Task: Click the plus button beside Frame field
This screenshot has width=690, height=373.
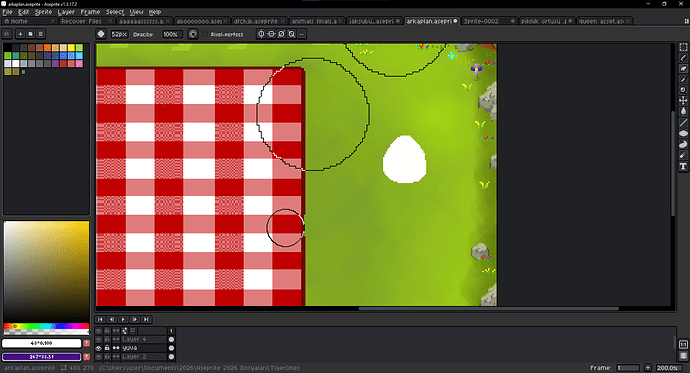Action: point(648,368)
